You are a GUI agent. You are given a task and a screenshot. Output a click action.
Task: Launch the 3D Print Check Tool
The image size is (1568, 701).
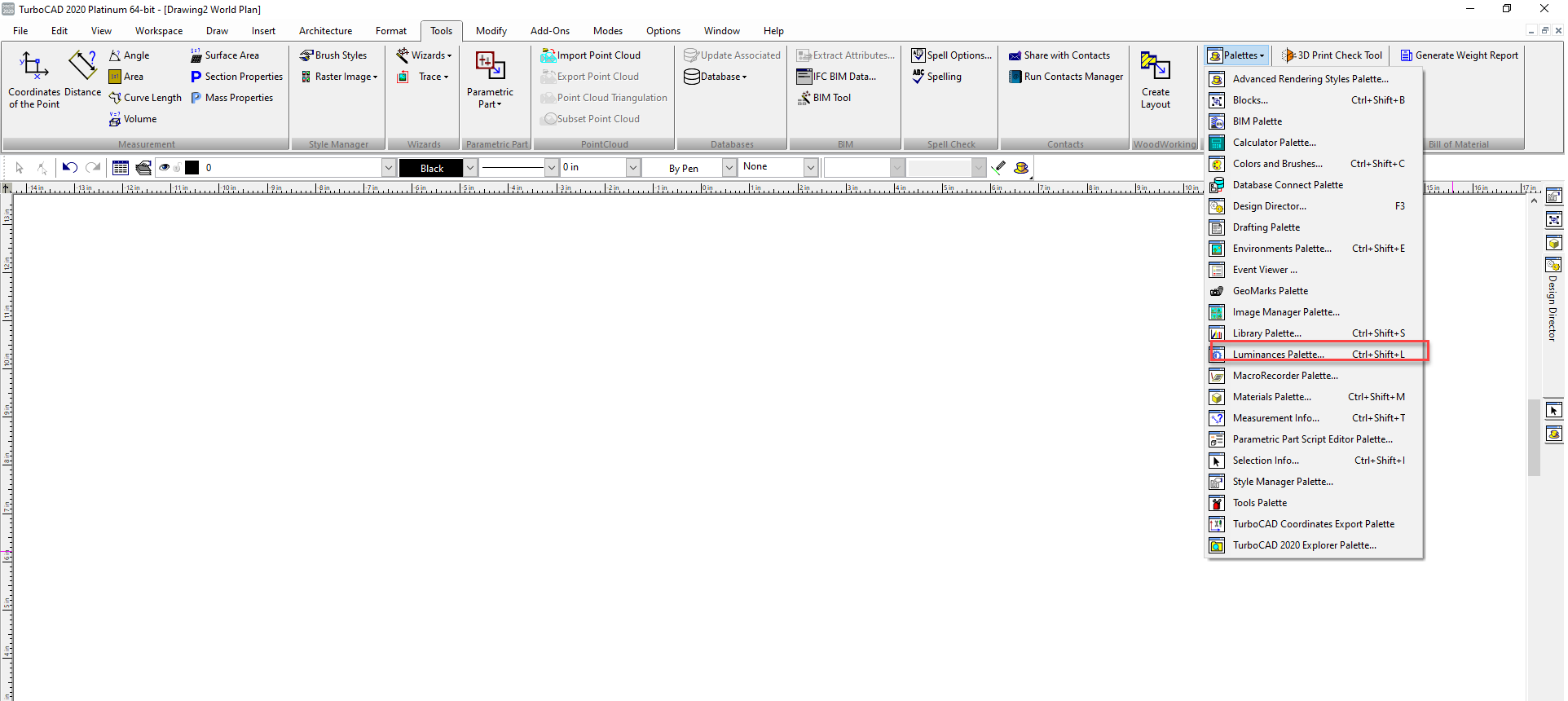1332,55
